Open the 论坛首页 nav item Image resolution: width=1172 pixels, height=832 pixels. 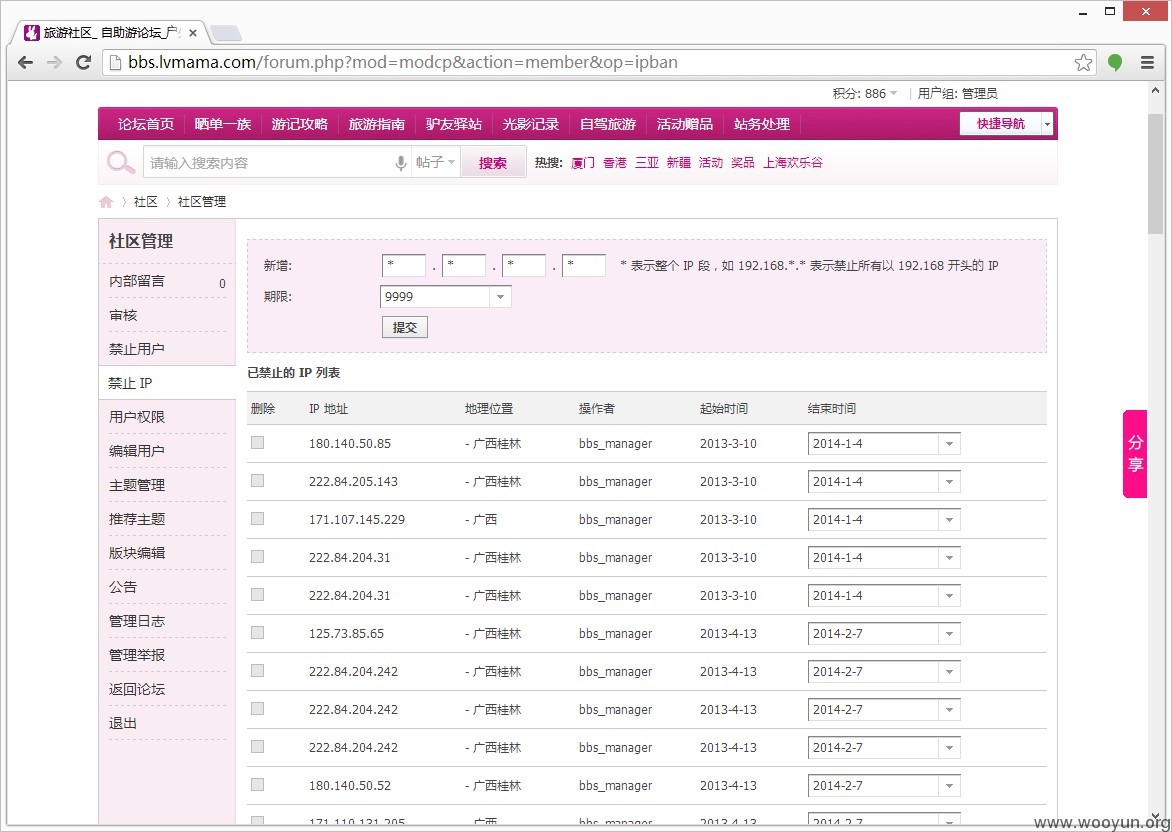pos(146,124)
